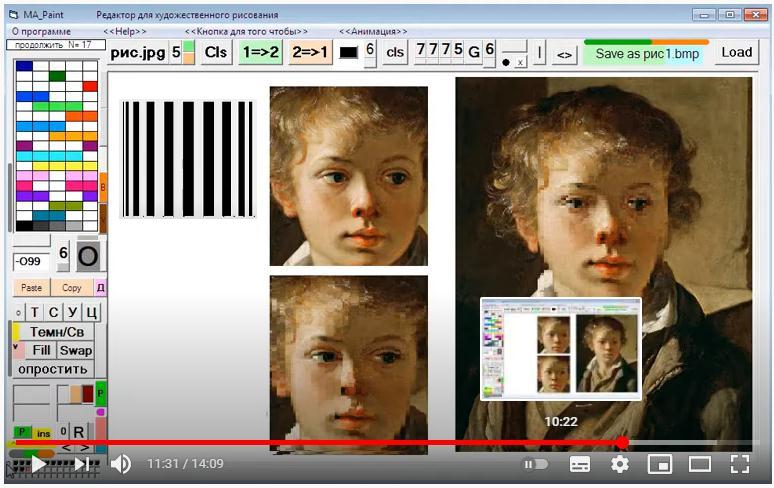Enter fullscreen mode
The image size is (774, 488).
(739, 464)
